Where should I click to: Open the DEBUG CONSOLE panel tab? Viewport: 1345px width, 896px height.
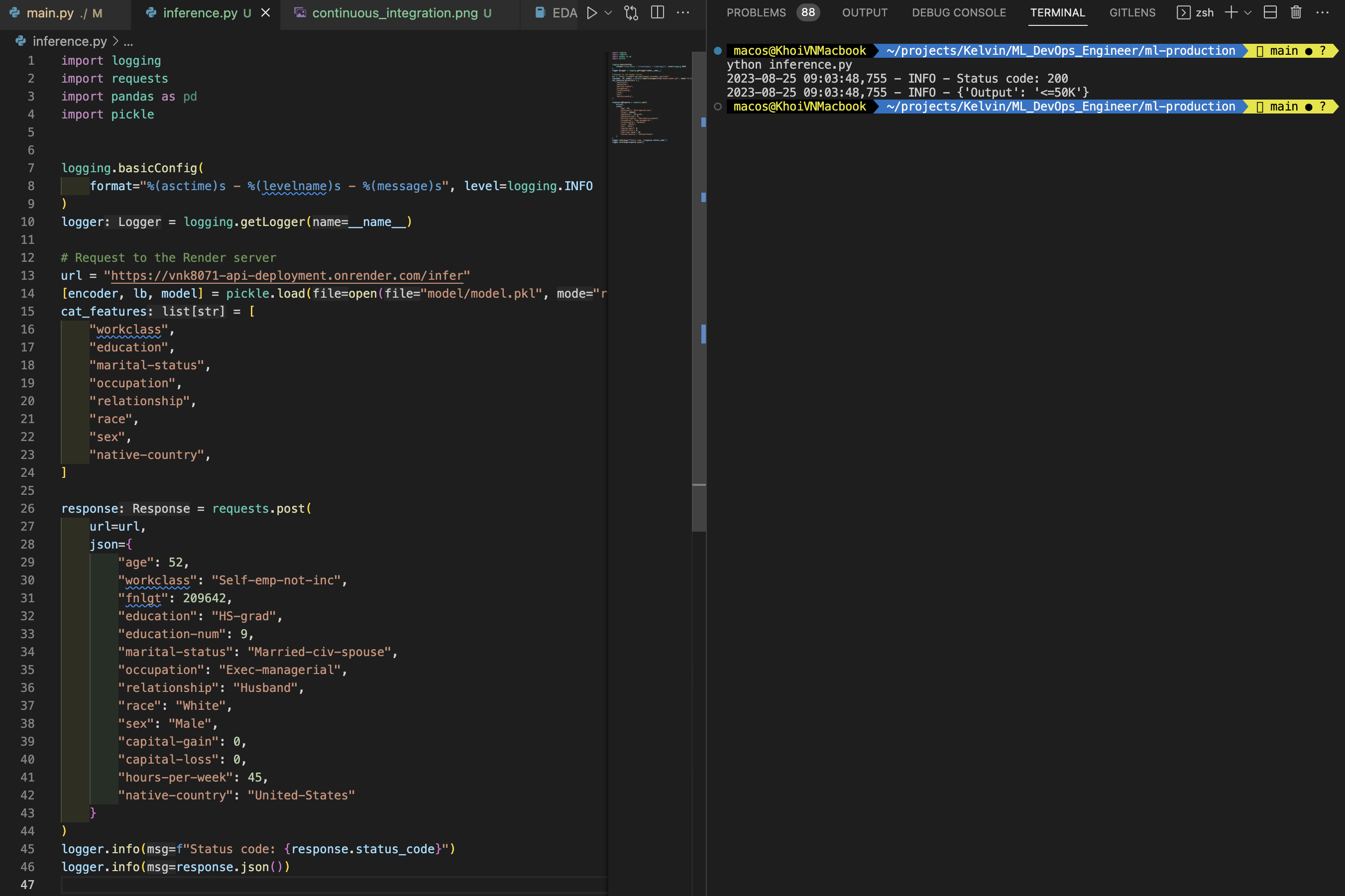tap(959, 12)
